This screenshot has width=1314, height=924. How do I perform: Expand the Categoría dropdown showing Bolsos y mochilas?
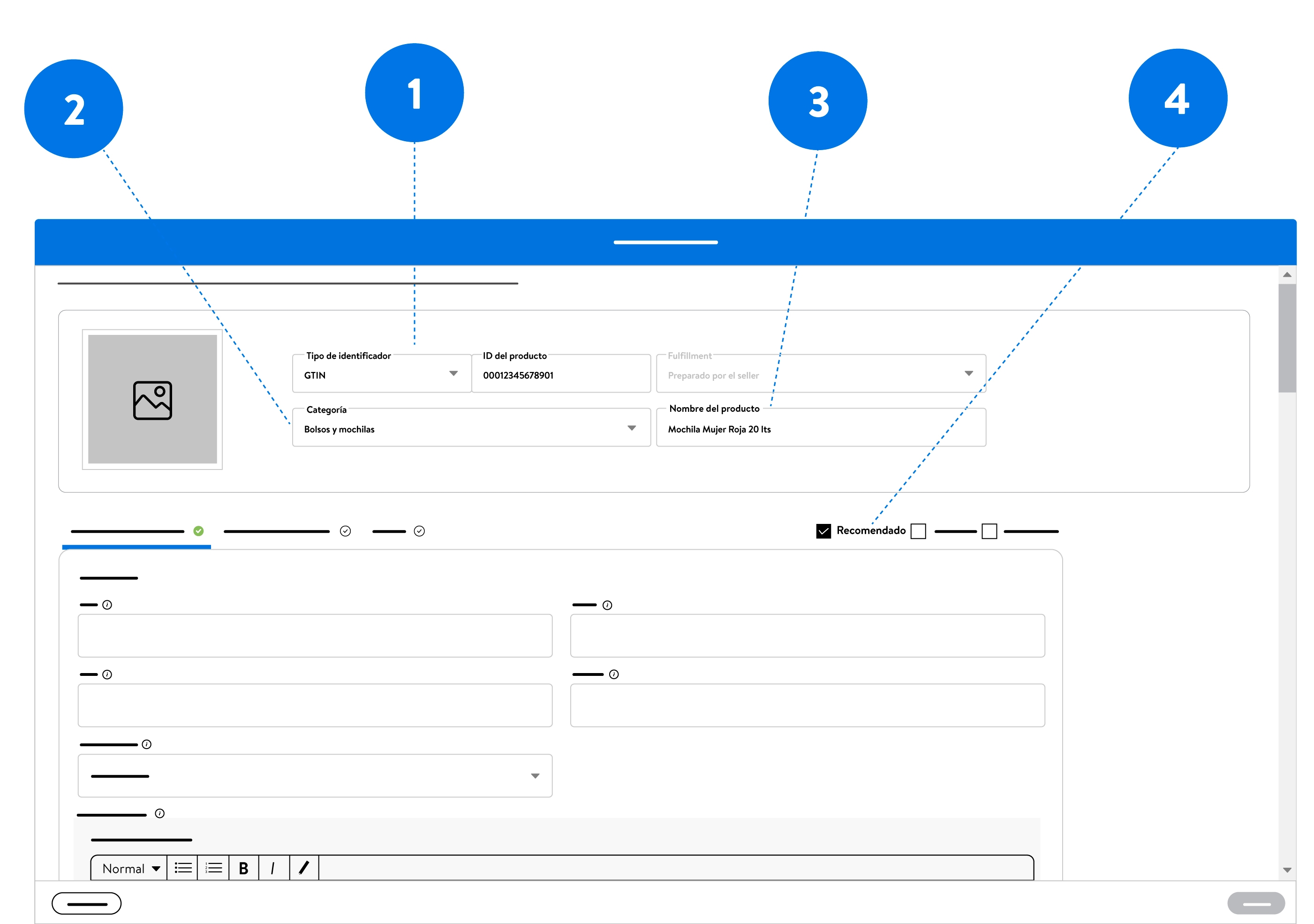[x=472, y=427]
